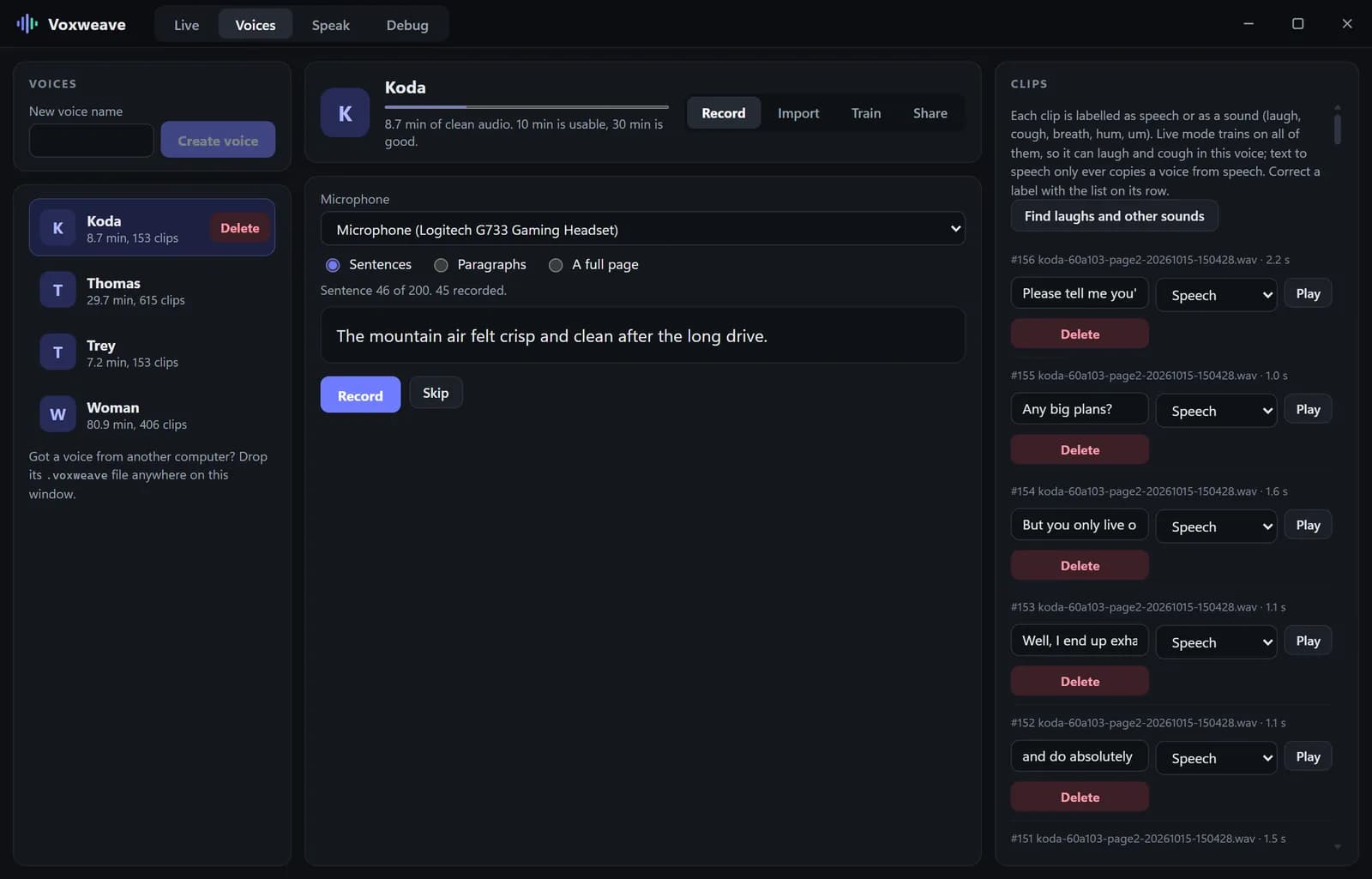Switch to the Speak tab
Image resolution: width=1372 pixels, height=879 pixels.
tap(330, 25)
